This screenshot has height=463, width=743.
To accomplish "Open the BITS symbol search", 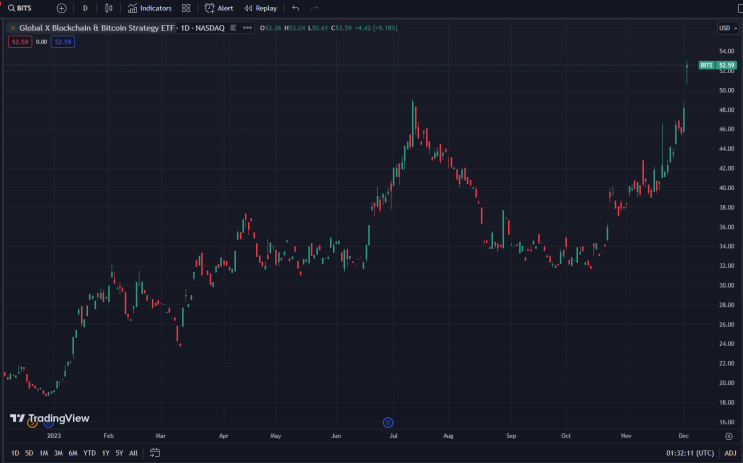I will [20, 8].
